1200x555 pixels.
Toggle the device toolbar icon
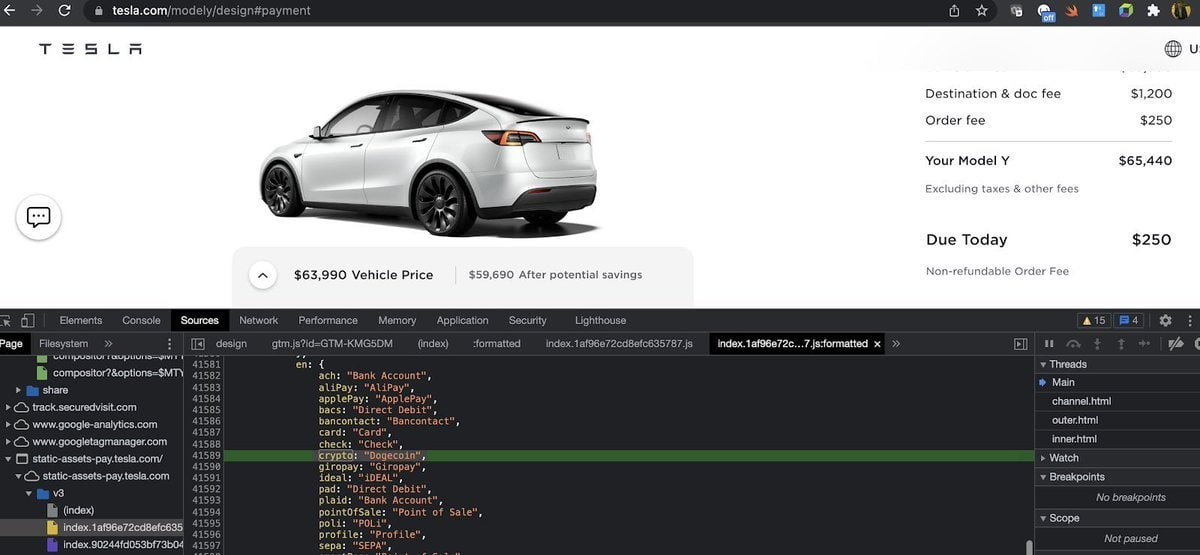(x=28, y=321)
